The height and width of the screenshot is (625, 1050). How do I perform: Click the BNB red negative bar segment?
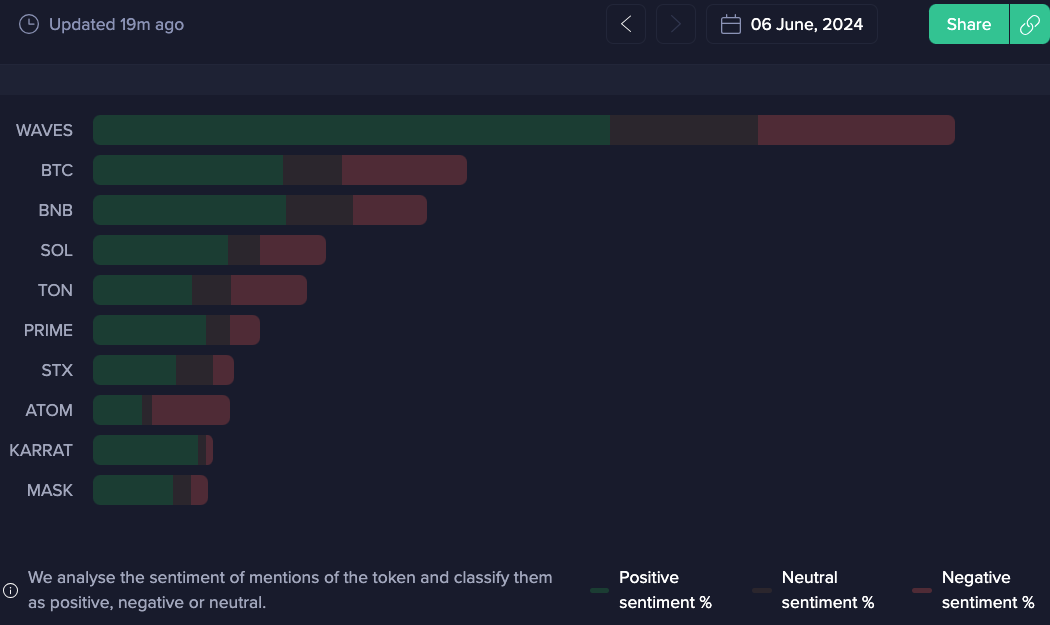tap(390, 210)
